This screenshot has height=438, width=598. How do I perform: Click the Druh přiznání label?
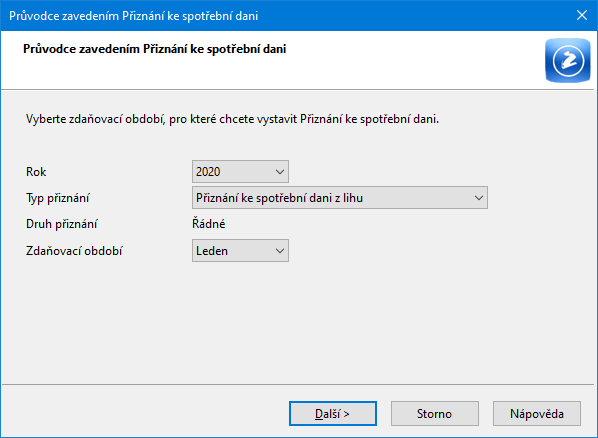[x=61, y=224]
